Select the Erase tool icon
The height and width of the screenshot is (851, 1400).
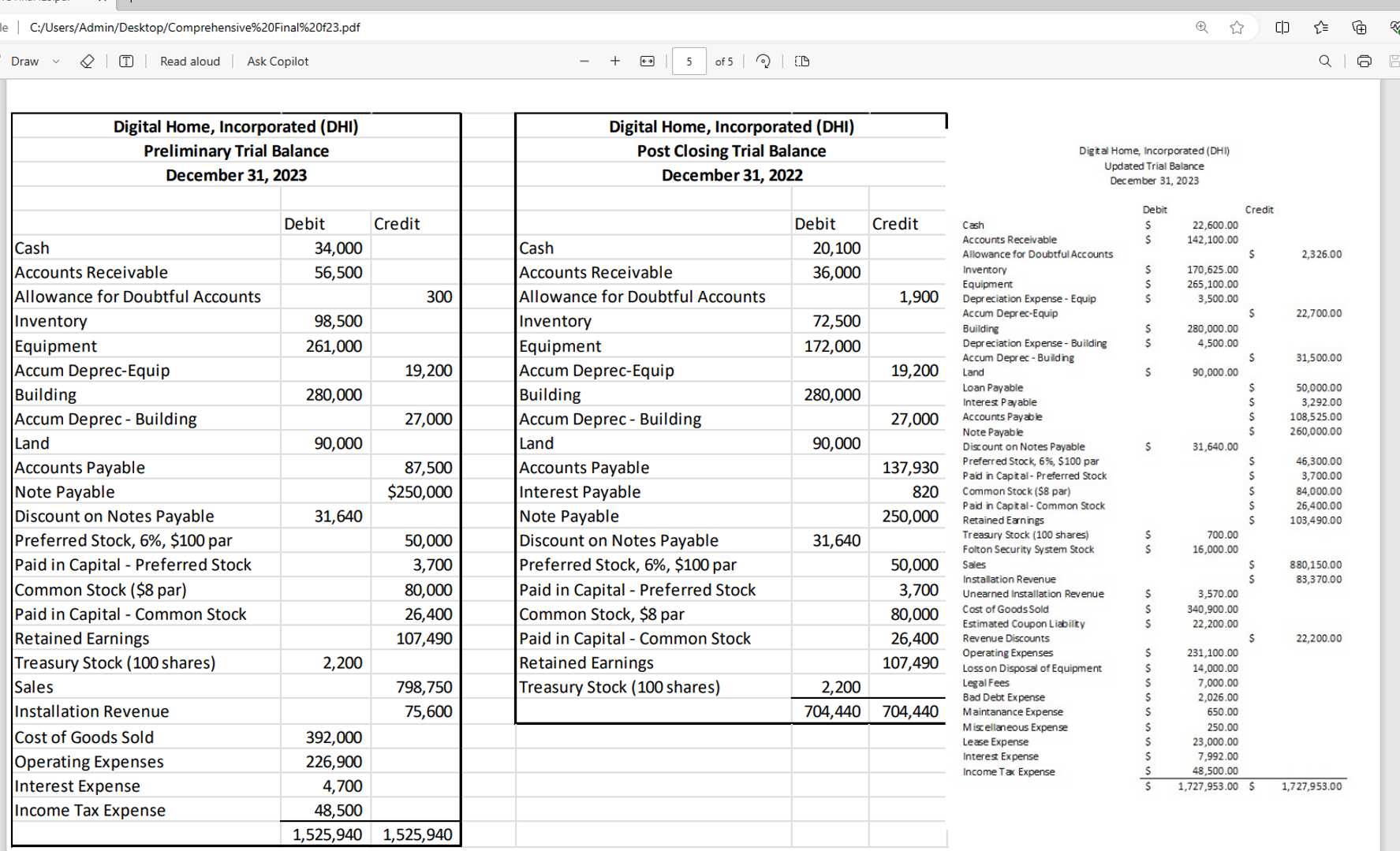click(x=88, y=62)
